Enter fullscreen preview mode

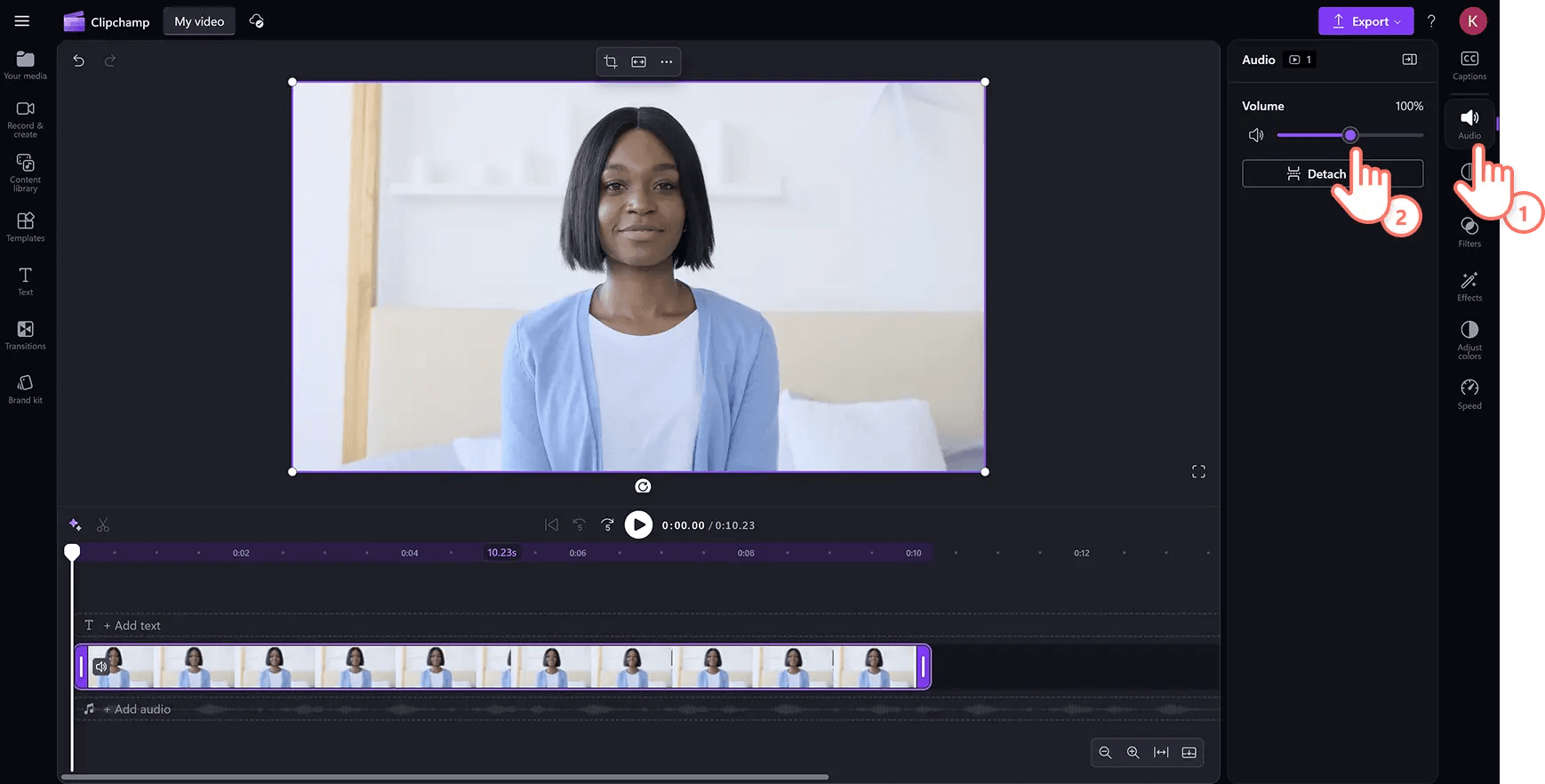(1198, 472)
